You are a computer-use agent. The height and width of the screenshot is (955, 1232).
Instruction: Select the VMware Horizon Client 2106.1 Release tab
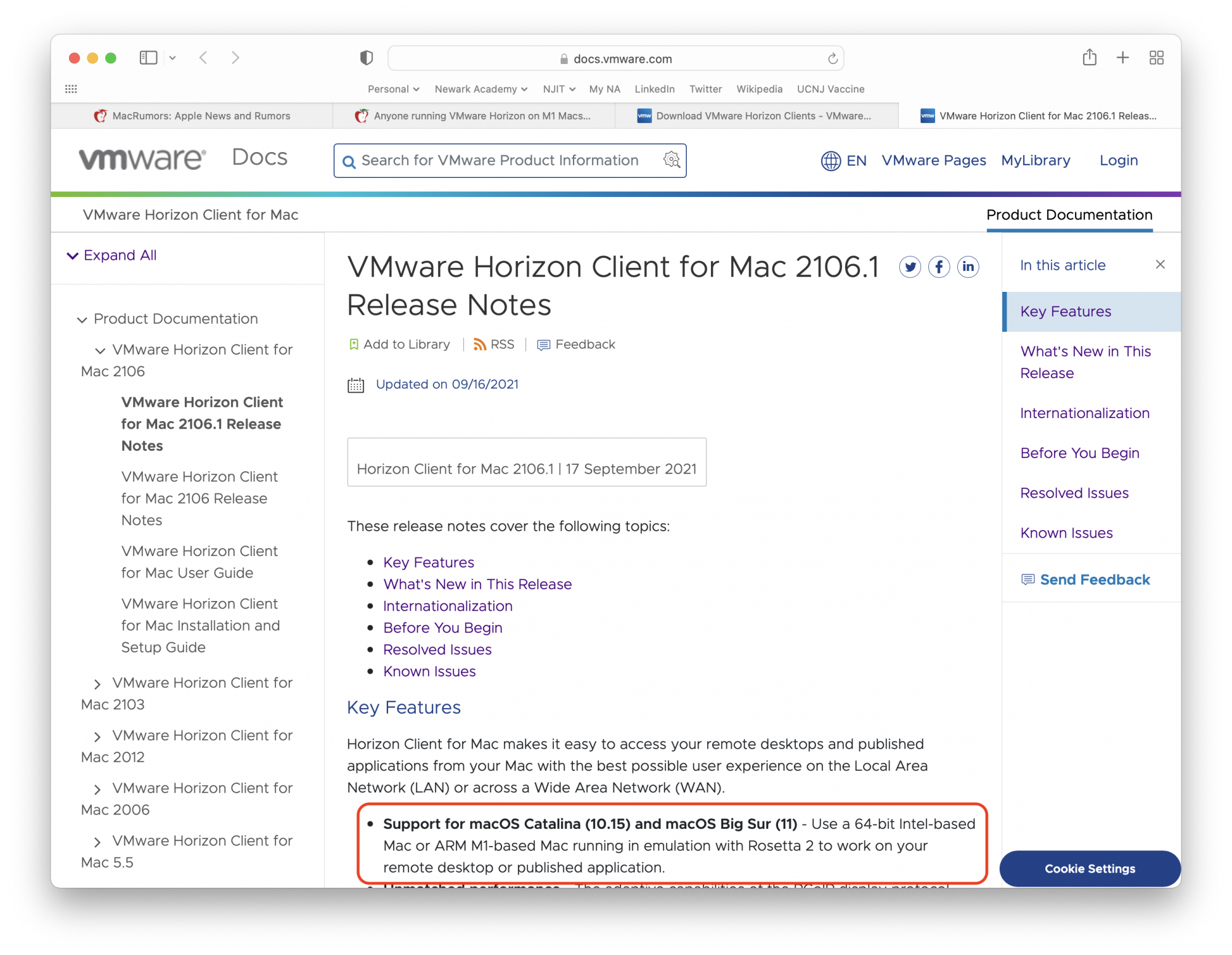coord(1039,116)
